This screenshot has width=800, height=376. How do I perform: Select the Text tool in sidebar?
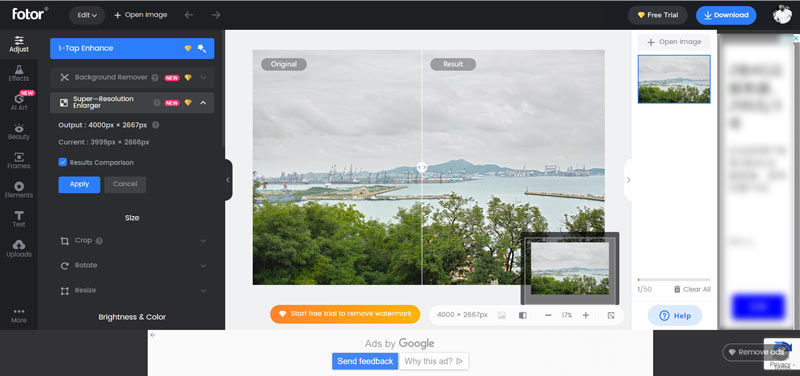coord(19,219)
